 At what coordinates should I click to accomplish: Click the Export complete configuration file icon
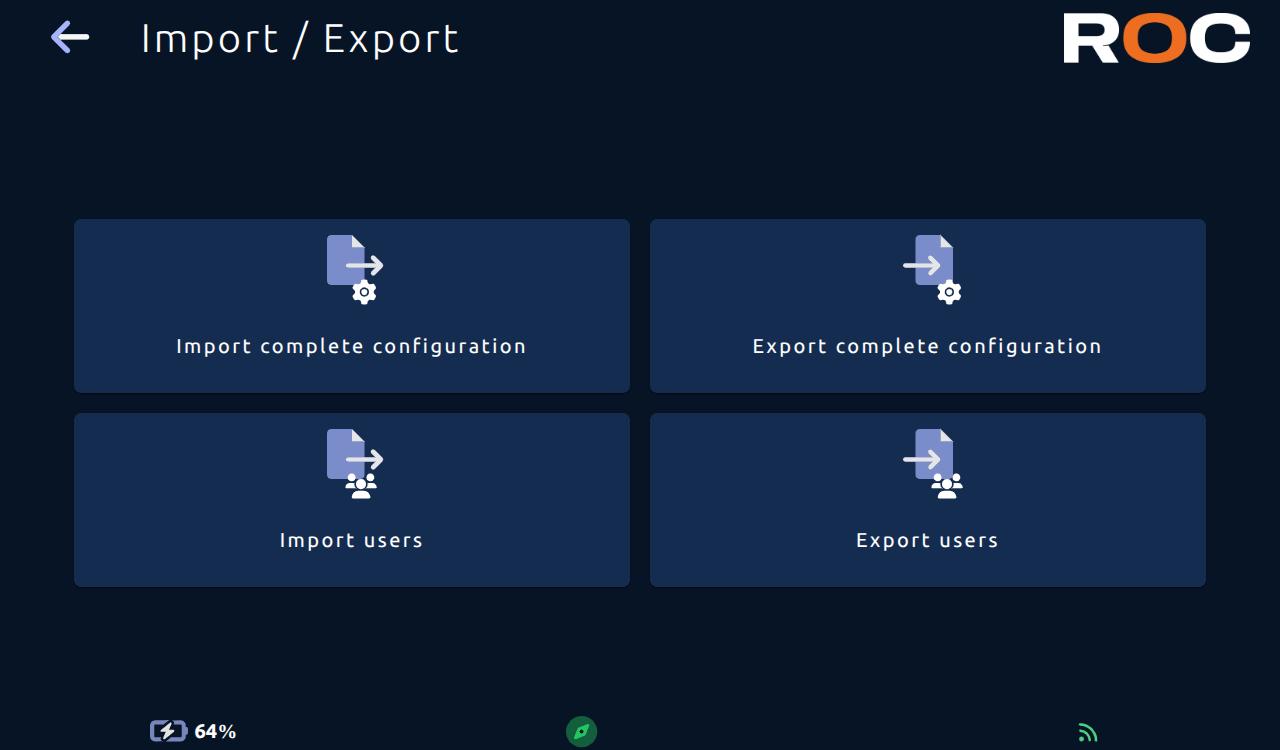click(x=931, y=269)
